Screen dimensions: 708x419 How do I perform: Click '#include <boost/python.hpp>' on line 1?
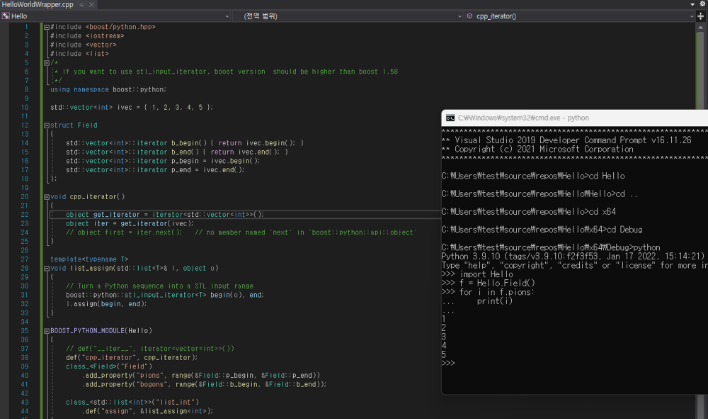pyautogui.click(x=102, y=27)
